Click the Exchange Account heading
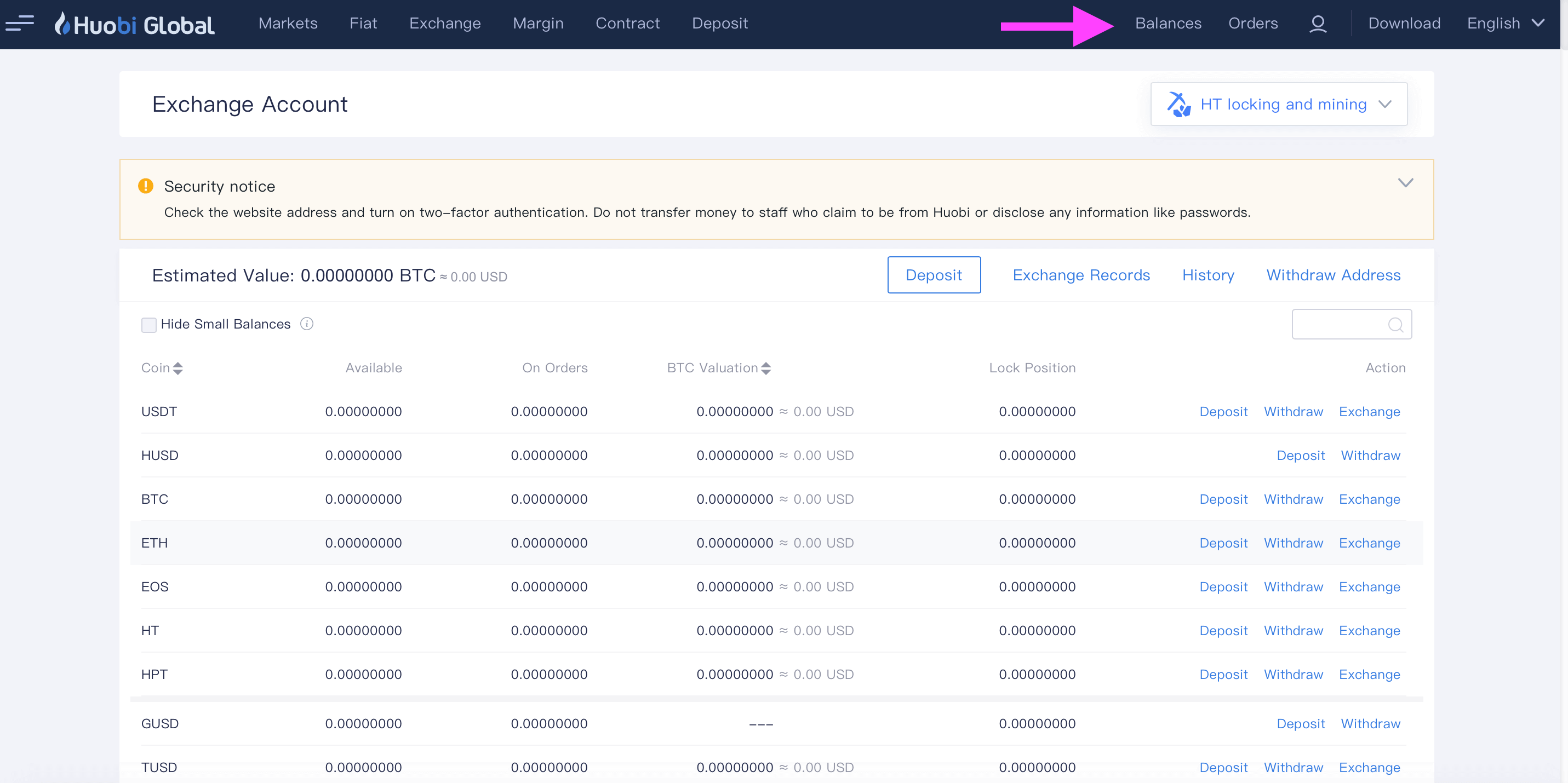1568x783 pixels. coord(250,104)
